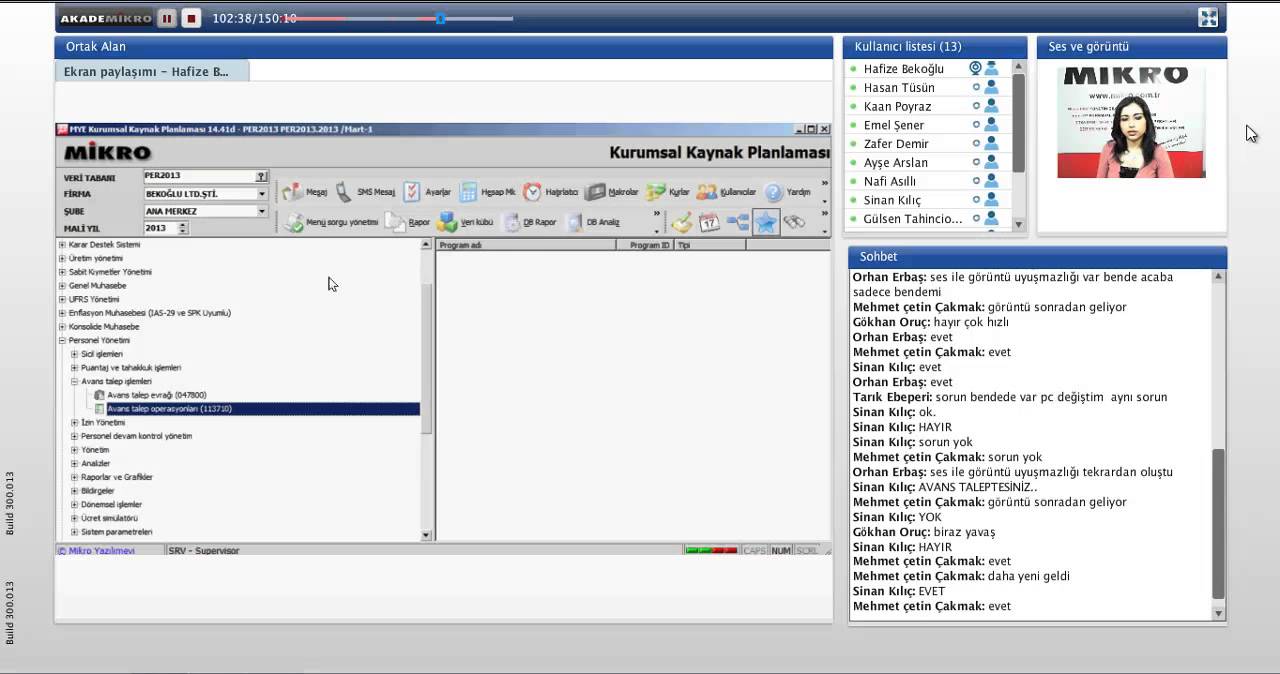Open DB Rapor tool
This screenshot has width=1280, height=674.
tap(529, 222)
